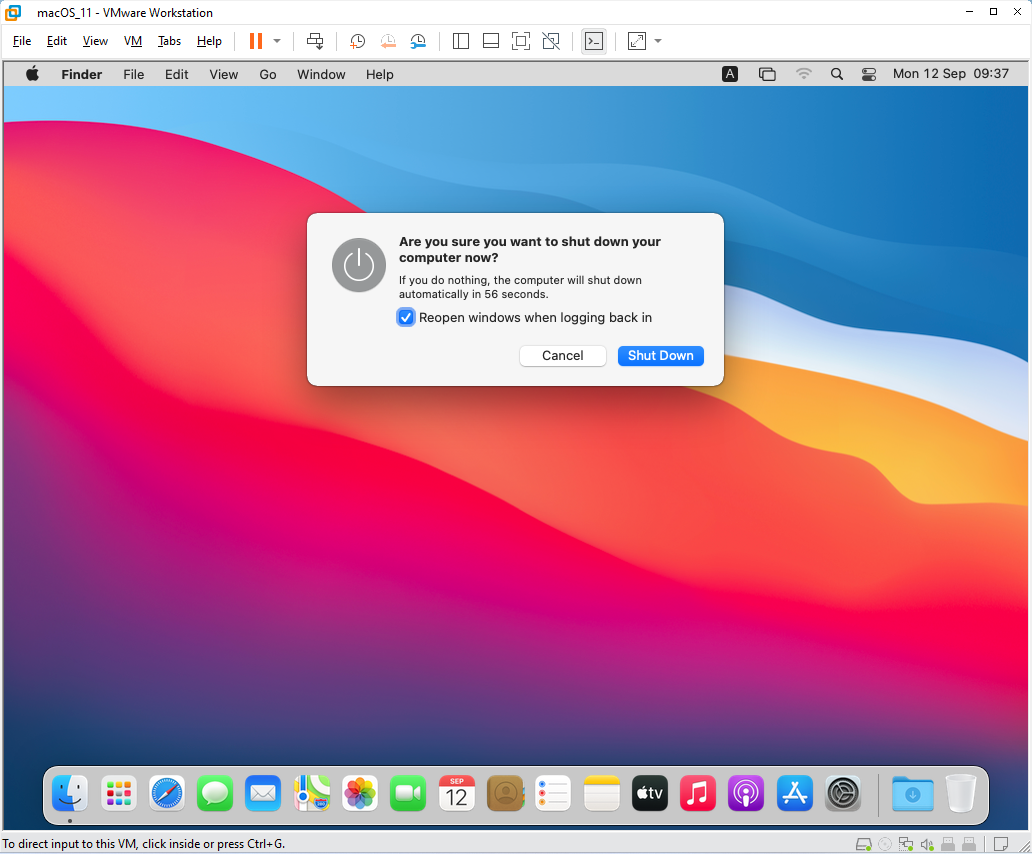Click the network adapter status icon

(906, 843)
